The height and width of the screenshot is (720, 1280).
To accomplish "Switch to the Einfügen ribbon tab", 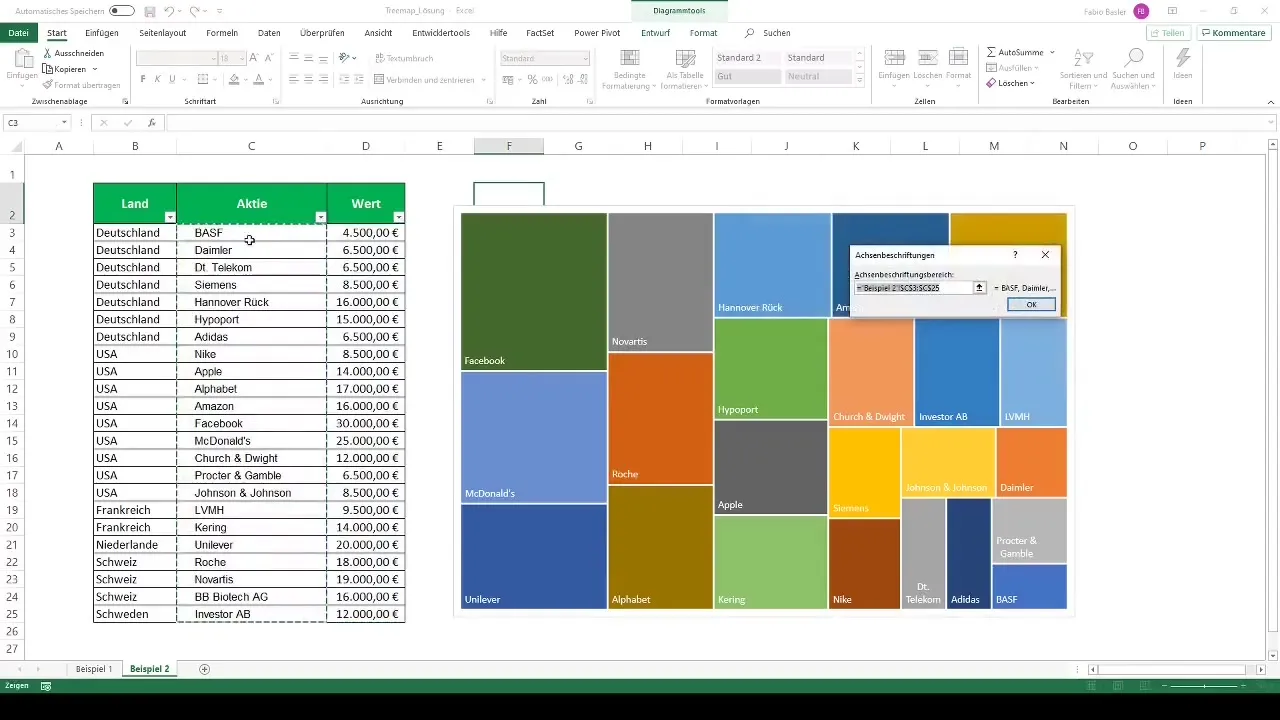I will [102, 33].
